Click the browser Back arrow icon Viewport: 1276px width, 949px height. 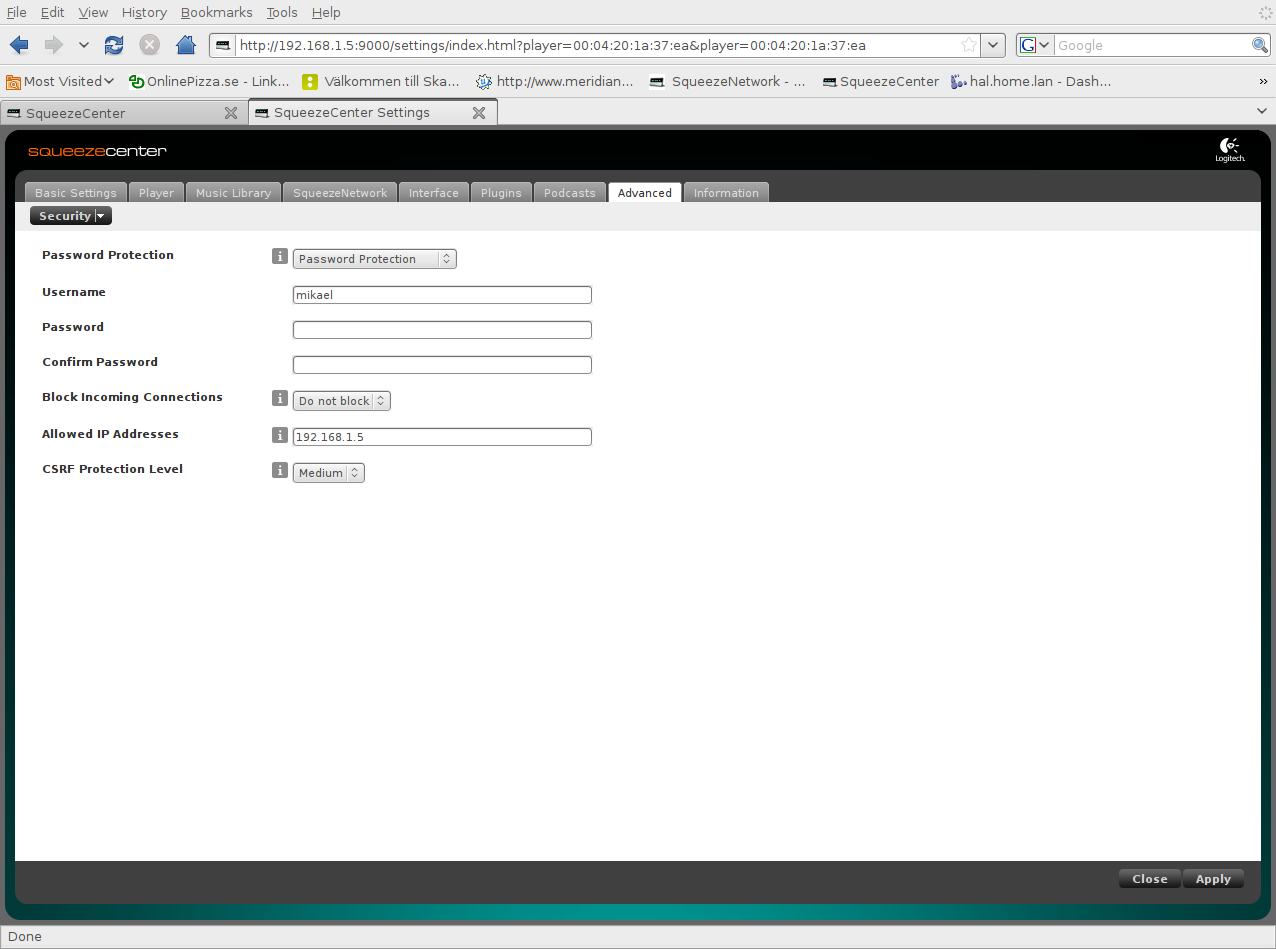20,45
